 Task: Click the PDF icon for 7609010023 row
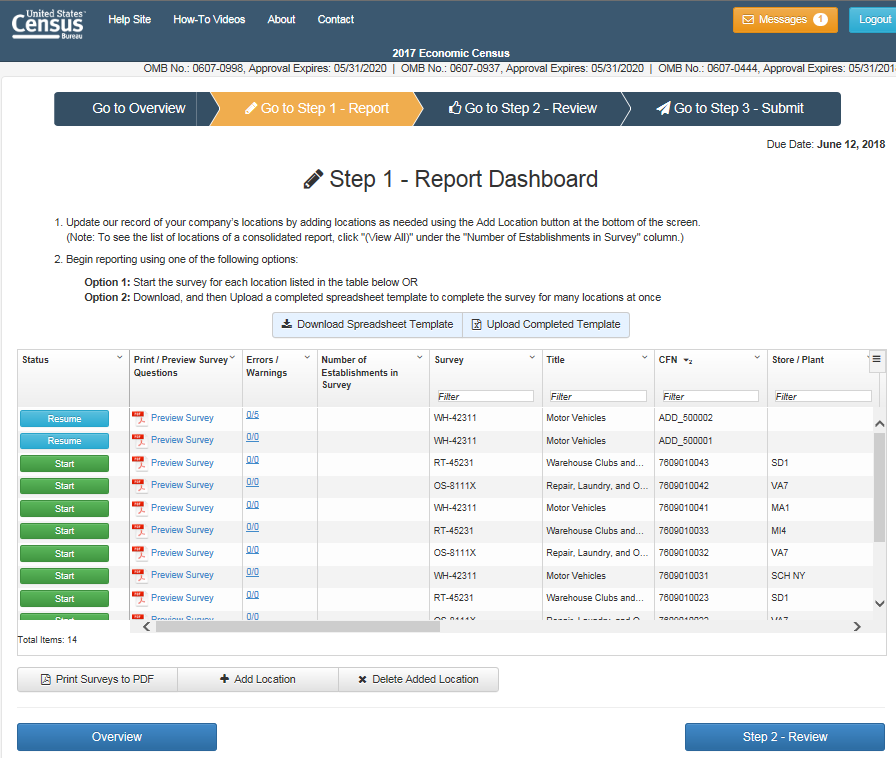point(139,598)
